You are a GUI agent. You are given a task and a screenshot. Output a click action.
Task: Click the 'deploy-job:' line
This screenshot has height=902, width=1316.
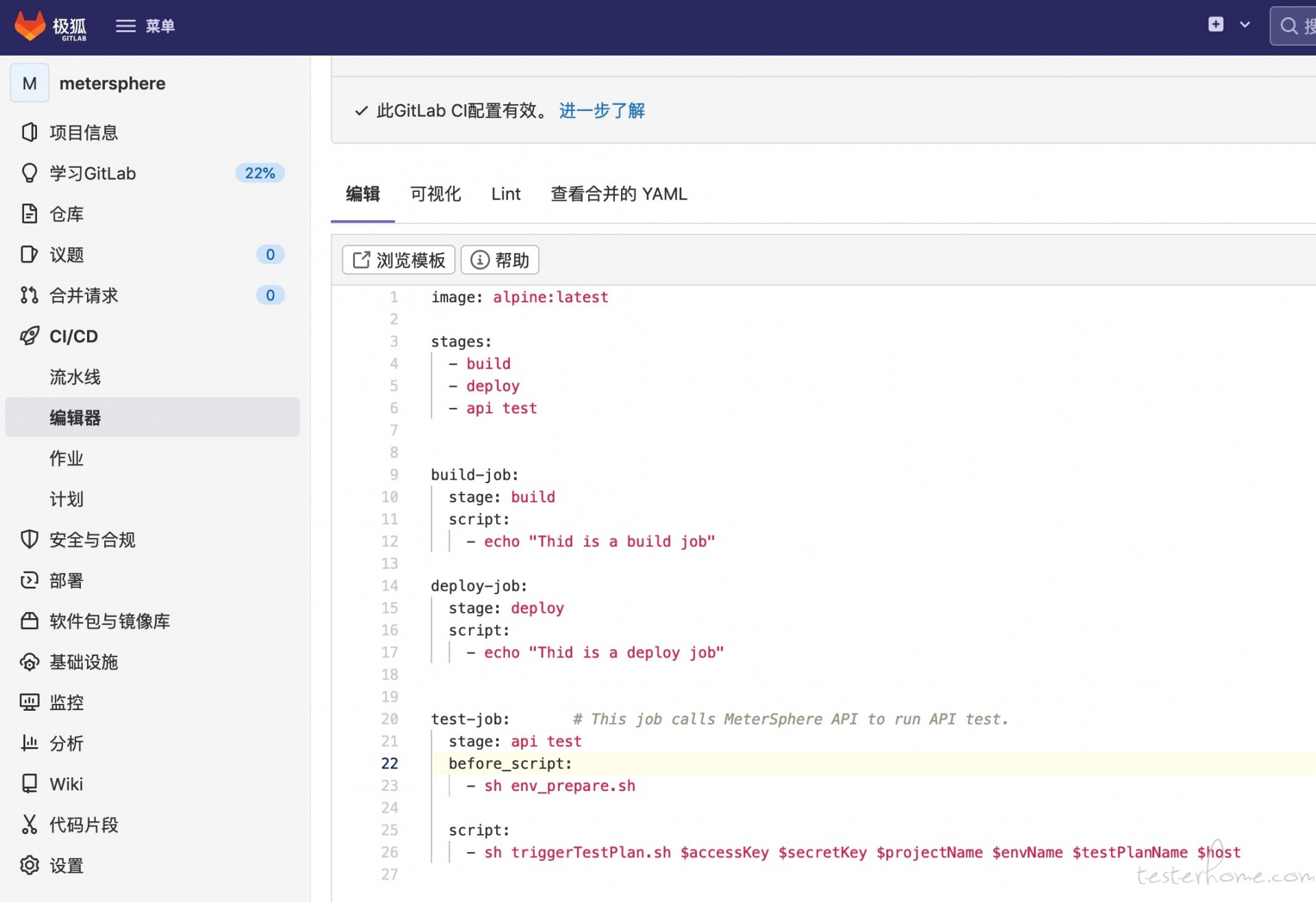click(479, 586)
